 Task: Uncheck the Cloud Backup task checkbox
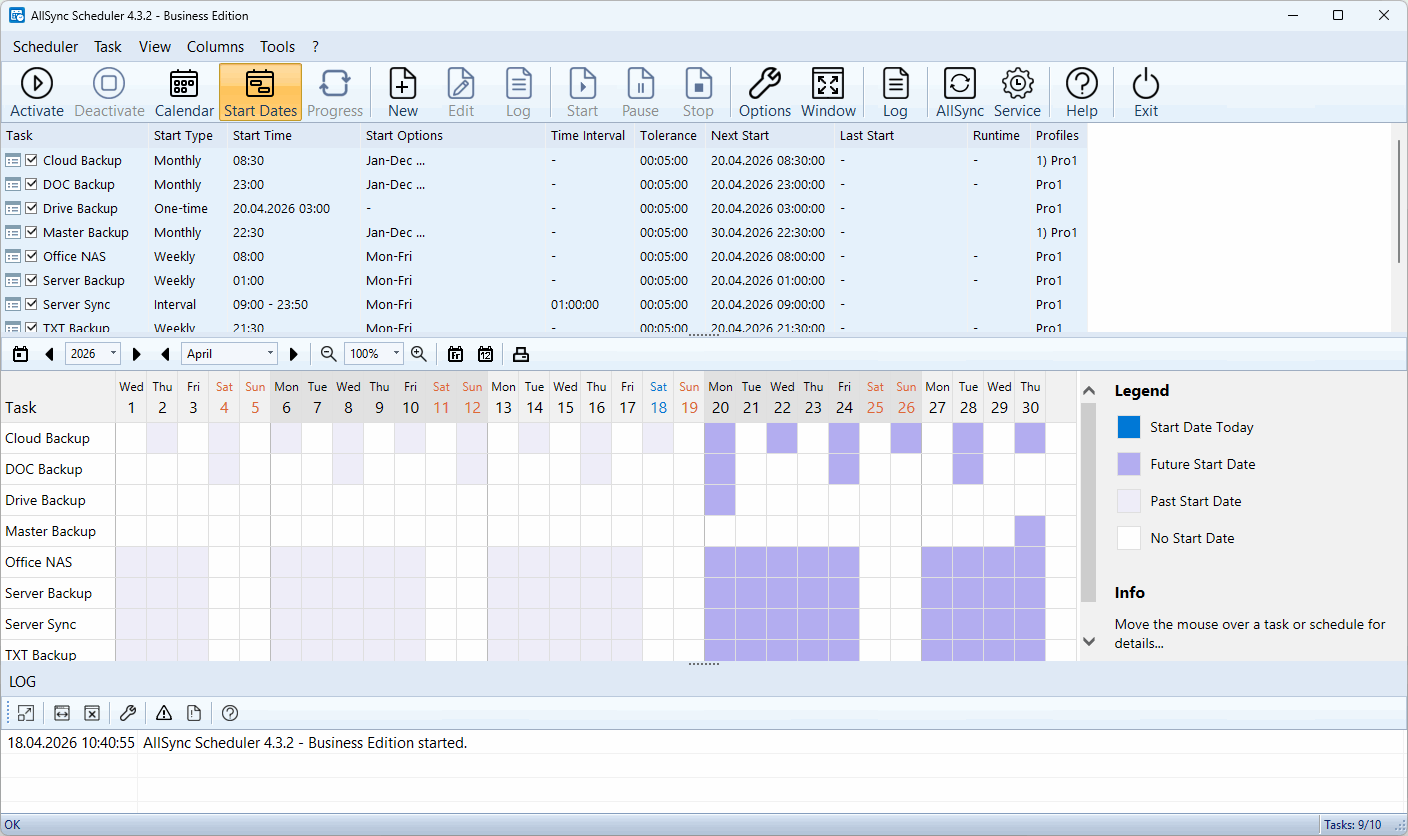tap(32, 160)
